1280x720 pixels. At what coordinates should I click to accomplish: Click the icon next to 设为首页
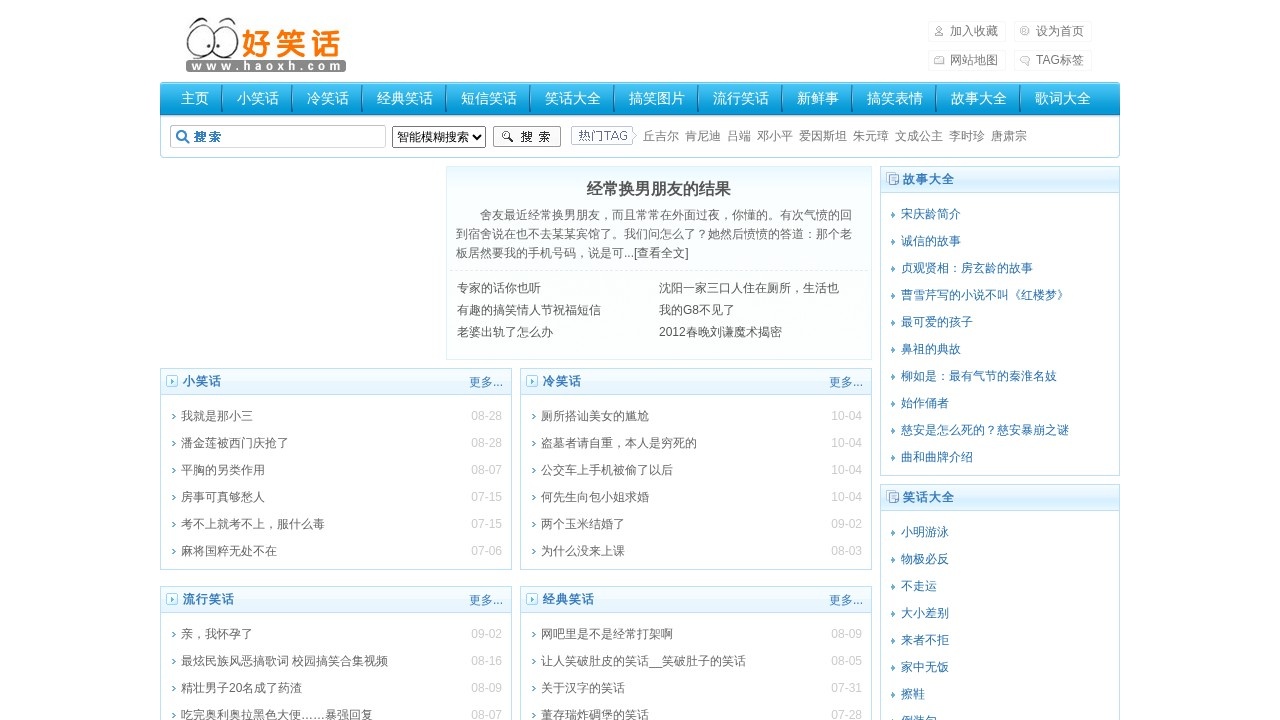pyautogui.click(x=1022, y=31)
